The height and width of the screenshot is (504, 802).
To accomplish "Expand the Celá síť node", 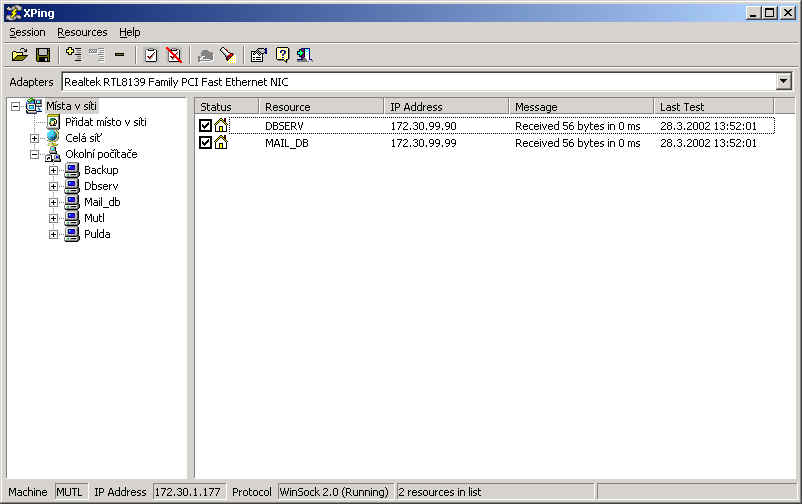I will [x=34, y=138].
